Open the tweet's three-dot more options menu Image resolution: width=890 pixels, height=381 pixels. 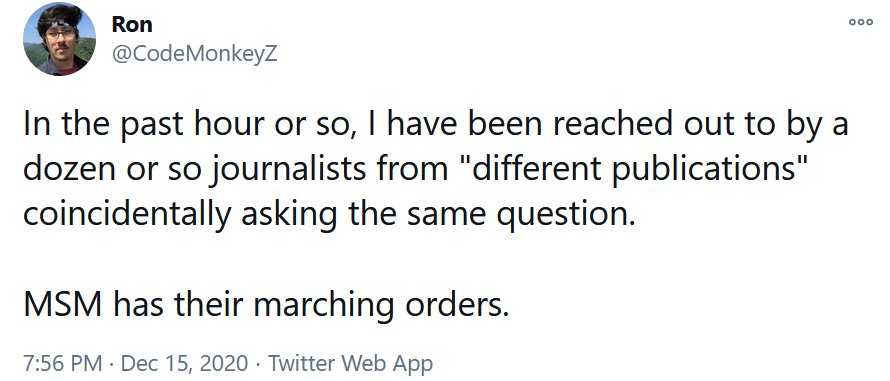tap(860, 22)
